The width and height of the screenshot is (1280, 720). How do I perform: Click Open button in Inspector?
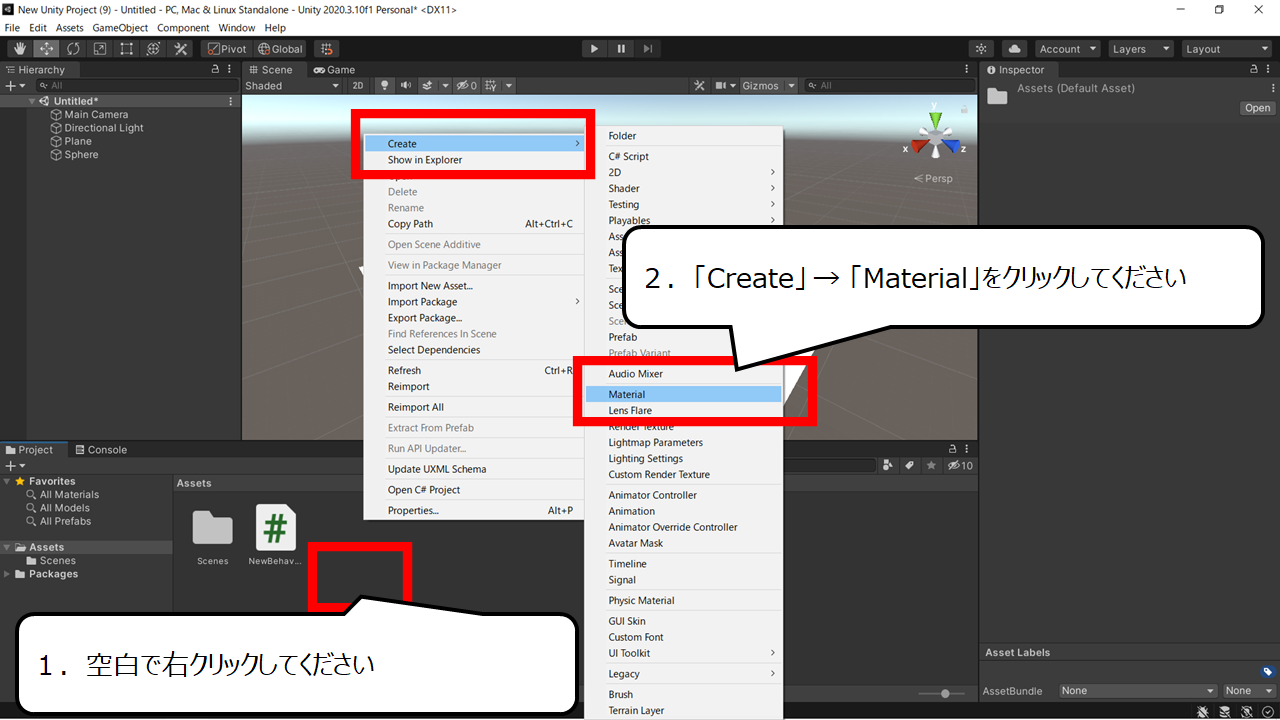coord(1257,108)
